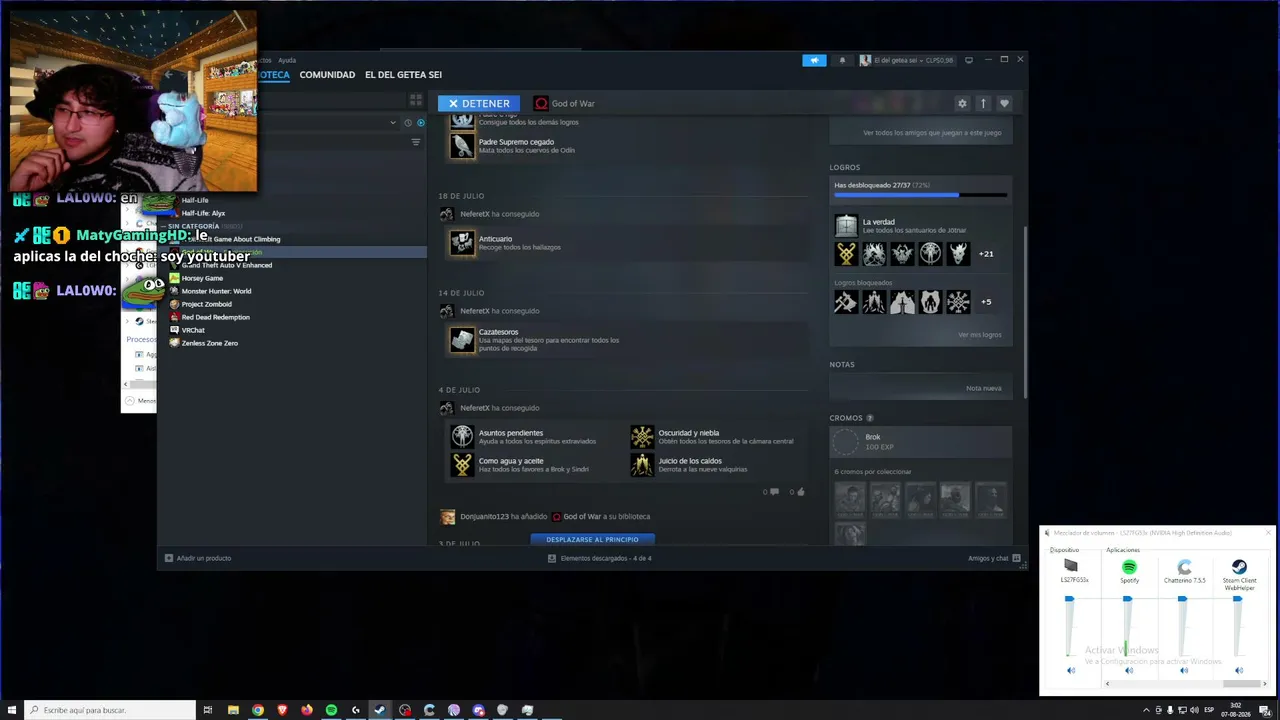The height and width of the screenshot is (720, 1280).
Task: Click the Oscuridad y niebla achievement icon
Action: point(642,436)
